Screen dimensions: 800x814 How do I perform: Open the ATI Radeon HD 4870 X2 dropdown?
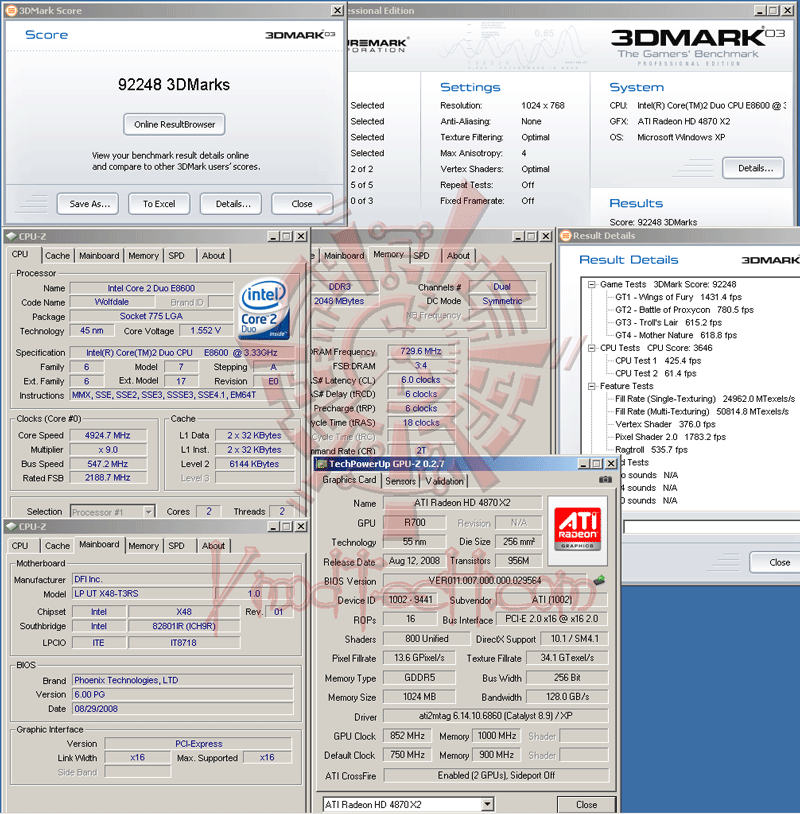[487, 805]
